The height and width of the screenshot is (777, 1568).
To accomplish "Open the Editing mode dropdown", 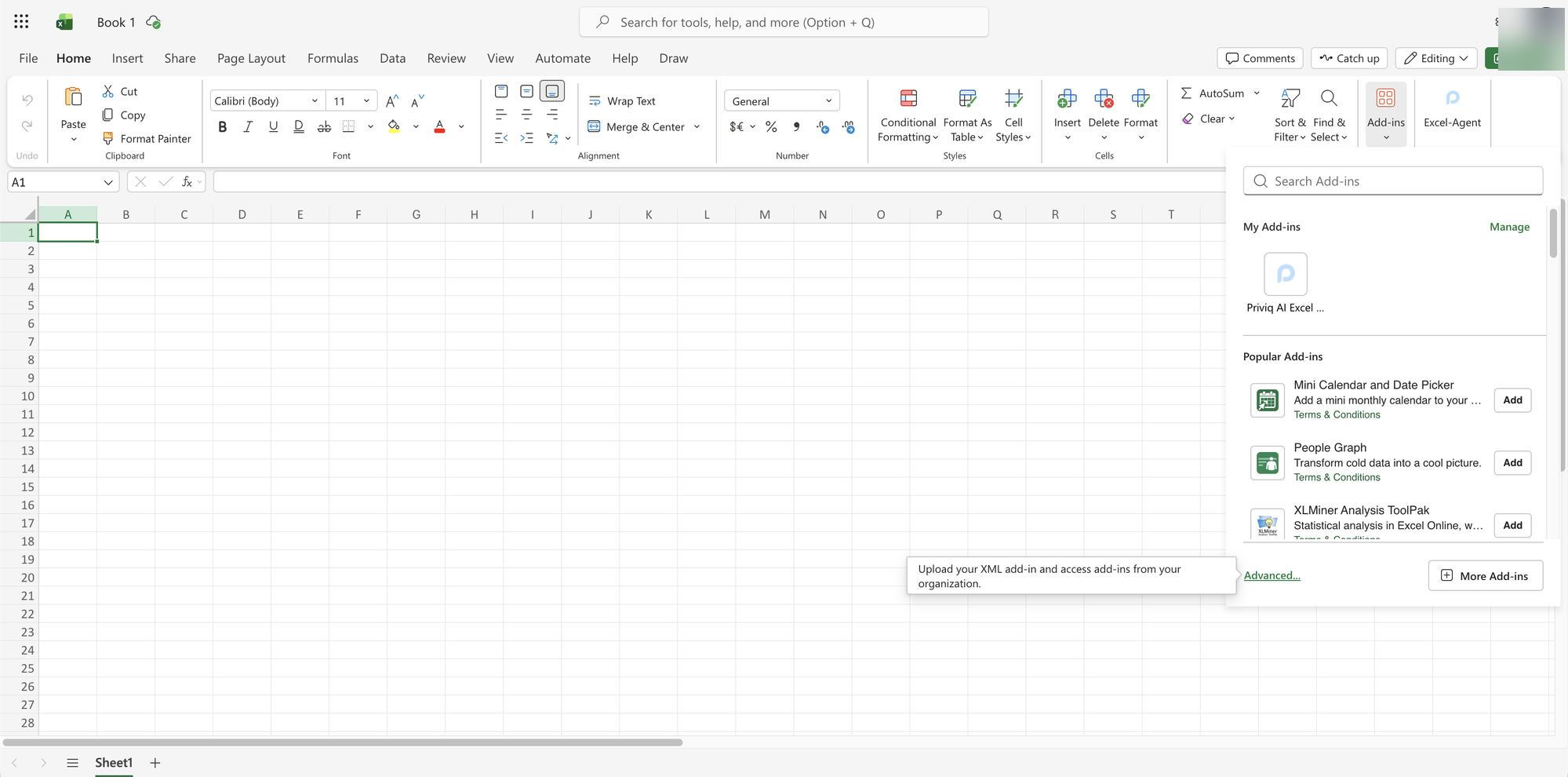I will 1435,58.
